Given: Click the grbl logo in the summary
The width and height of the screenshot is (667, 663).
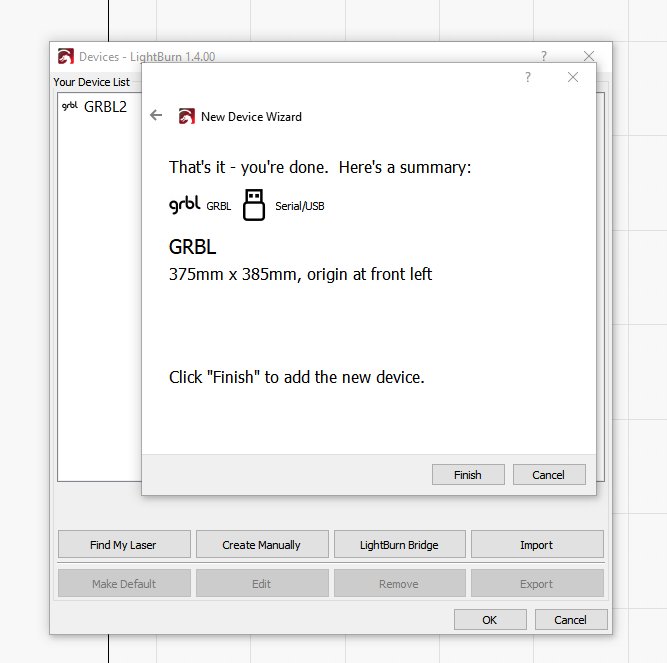Looking at the screenshot, I should pos(185,205).
